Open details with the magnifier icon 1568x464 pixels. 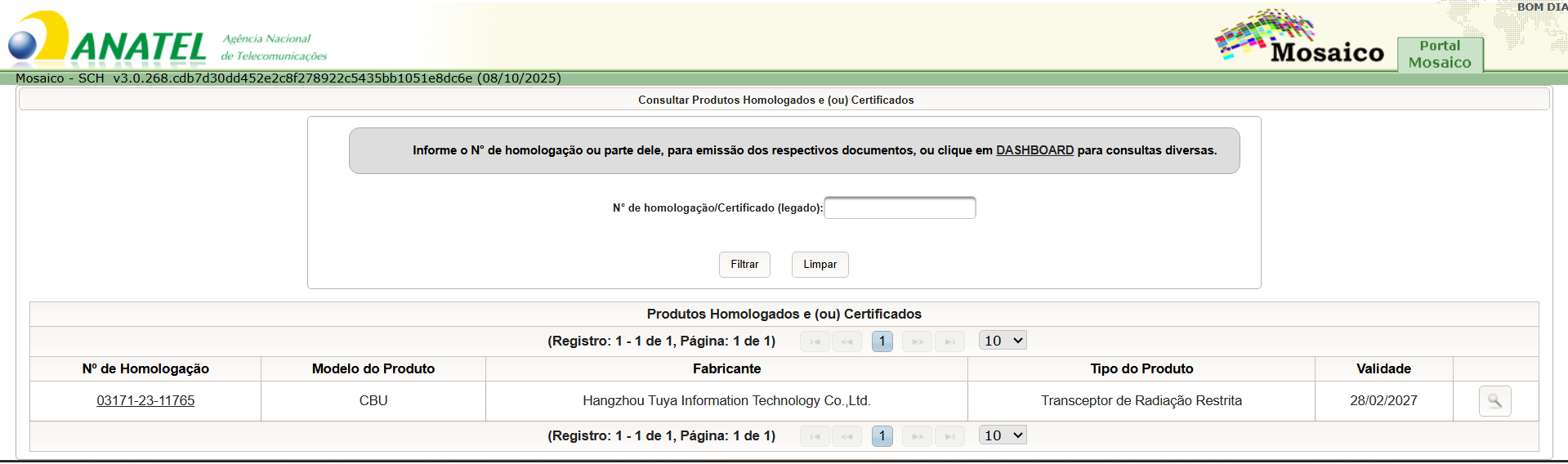[1494, 401]
